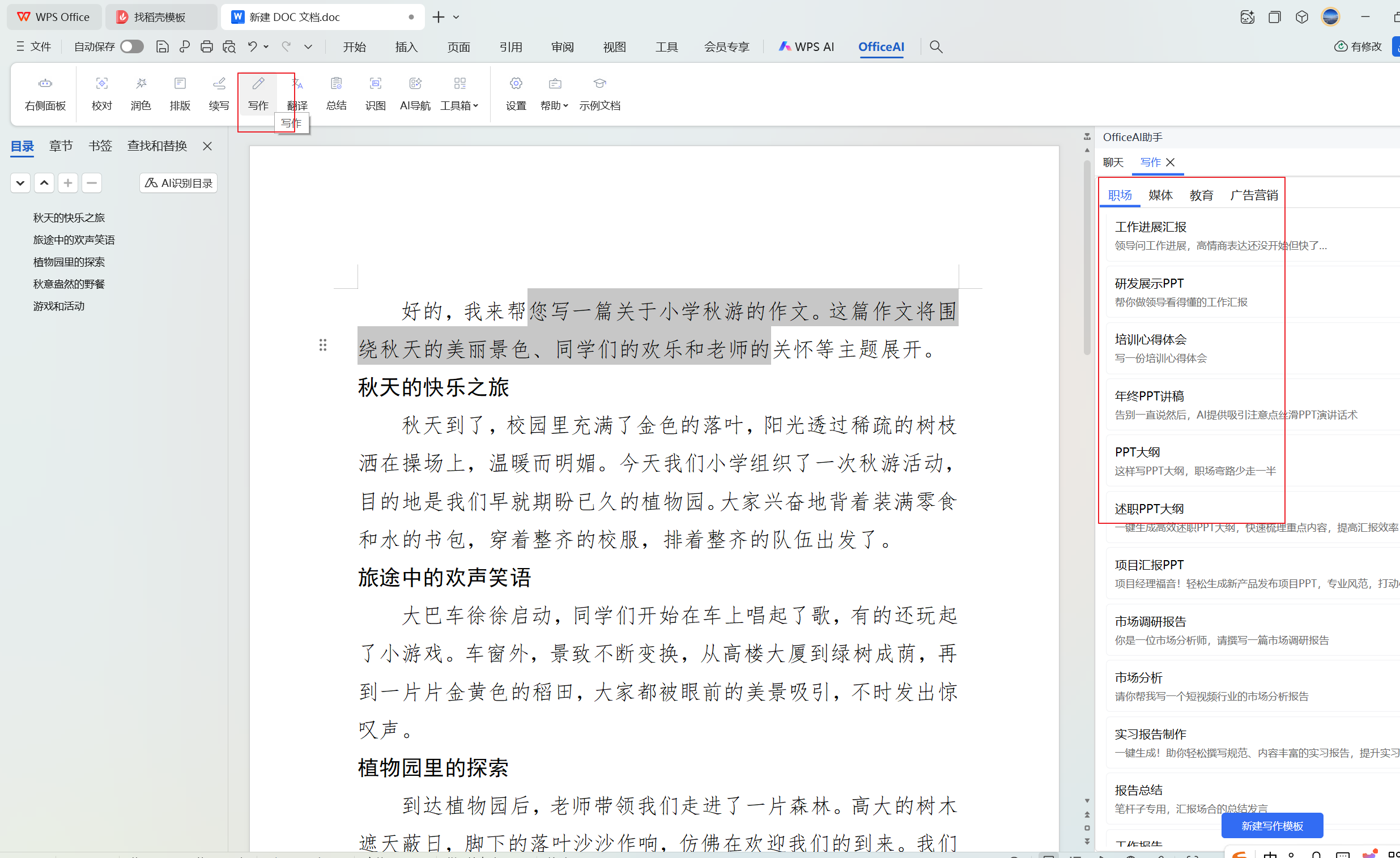Screen dimensions: 1400x858
Task: Click the 新建写作模板 button
Action: coord(1271,825)
